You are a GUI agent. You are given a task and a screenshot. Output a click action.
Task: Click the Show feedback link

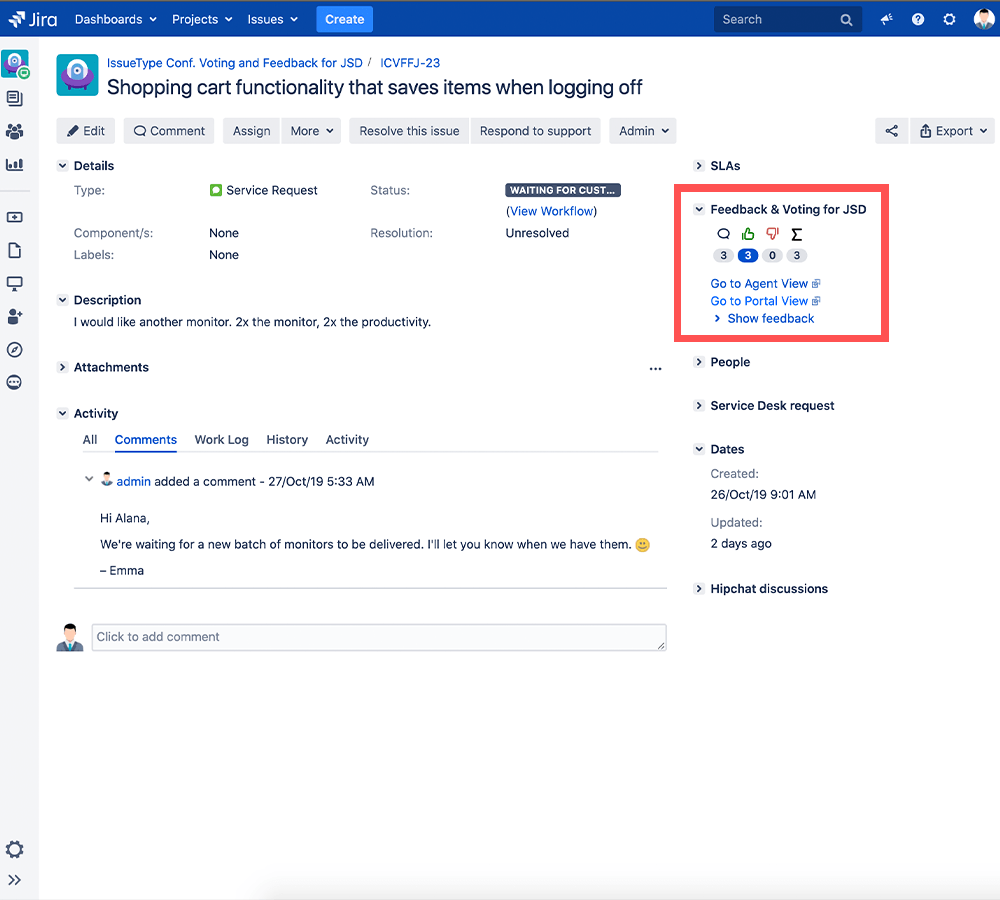click(x=770, y=318)
